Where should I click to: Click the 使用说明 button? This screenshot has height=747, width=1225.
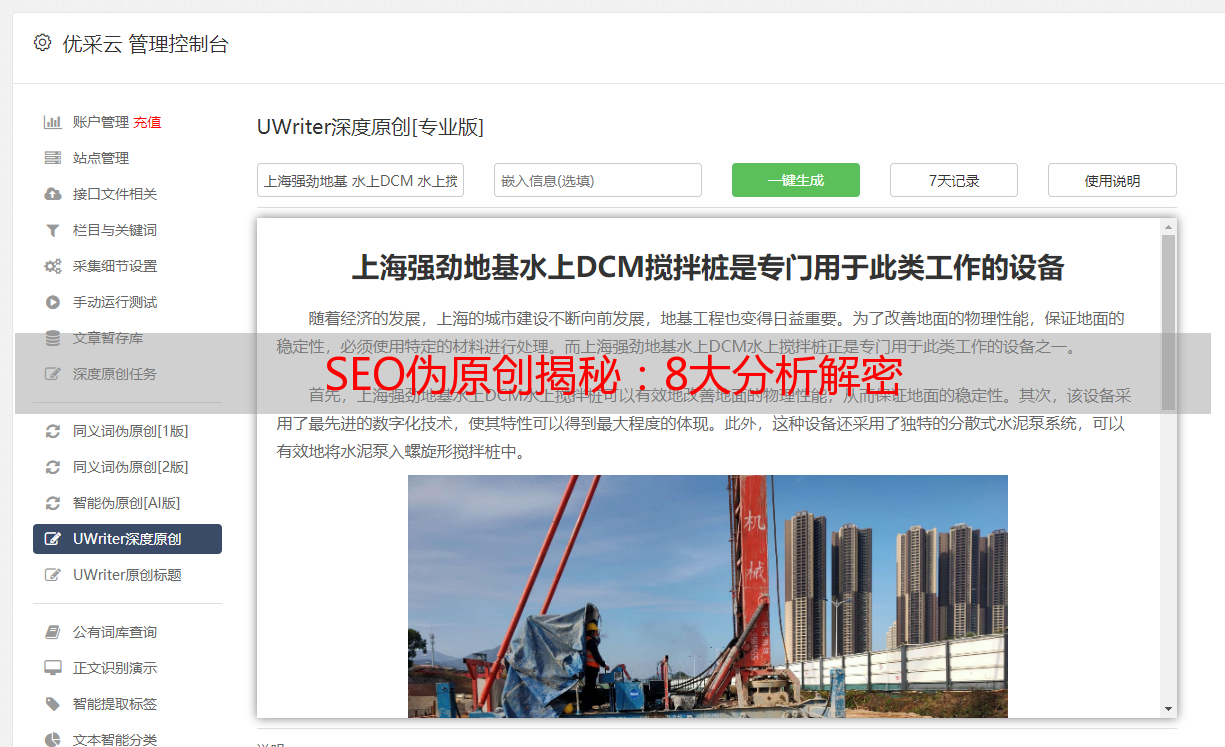pyautogui.click(x=1112, y=180)
